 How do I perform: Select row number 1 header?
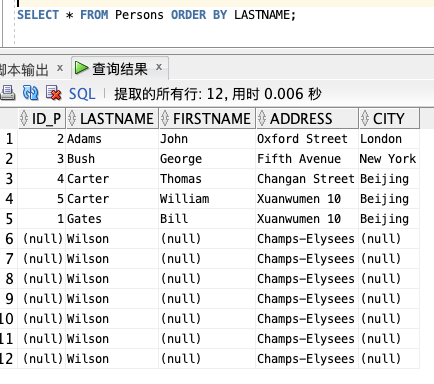[x=9, y=139]
